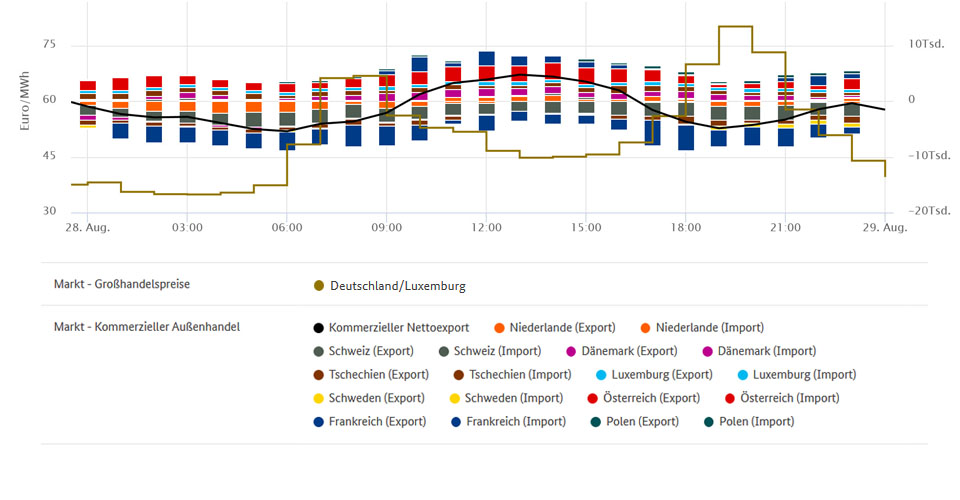Image resolution: width=960 pixels, height=500 pixels.
Task: Click the price peak step at 19:00
Action: click(x=735, y=26)
